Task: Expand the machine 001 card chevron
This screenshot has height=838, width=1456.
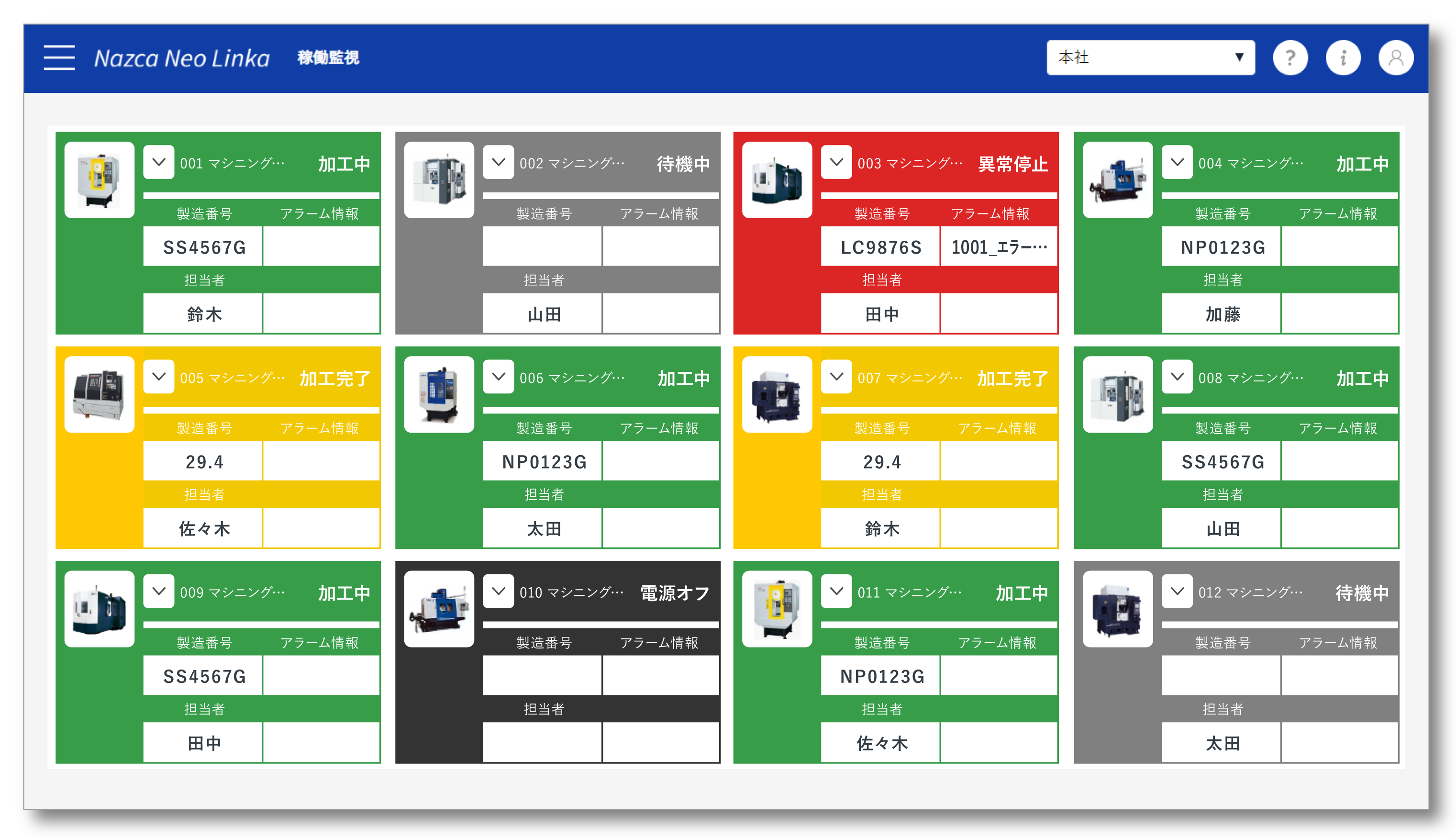Action: point(159,162)
